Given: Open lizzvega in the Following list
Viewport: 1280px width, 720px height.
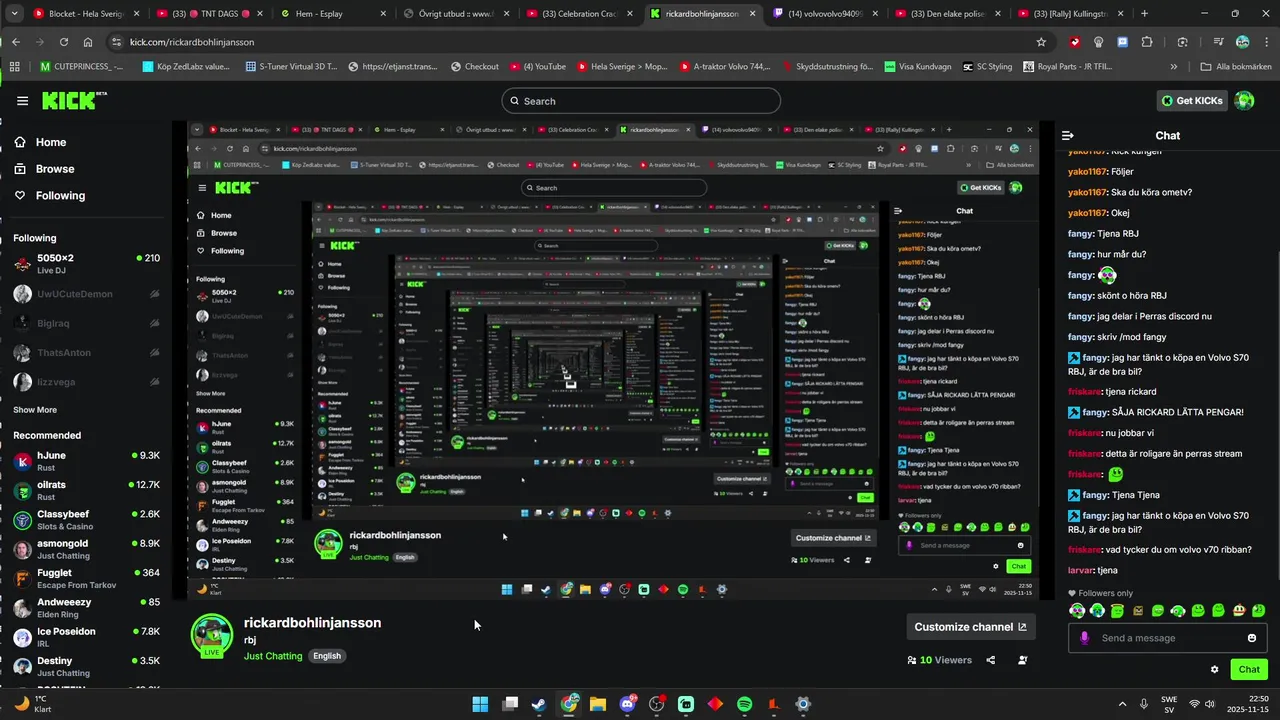Looking at the screenshot, I should [x=86, y=382].
